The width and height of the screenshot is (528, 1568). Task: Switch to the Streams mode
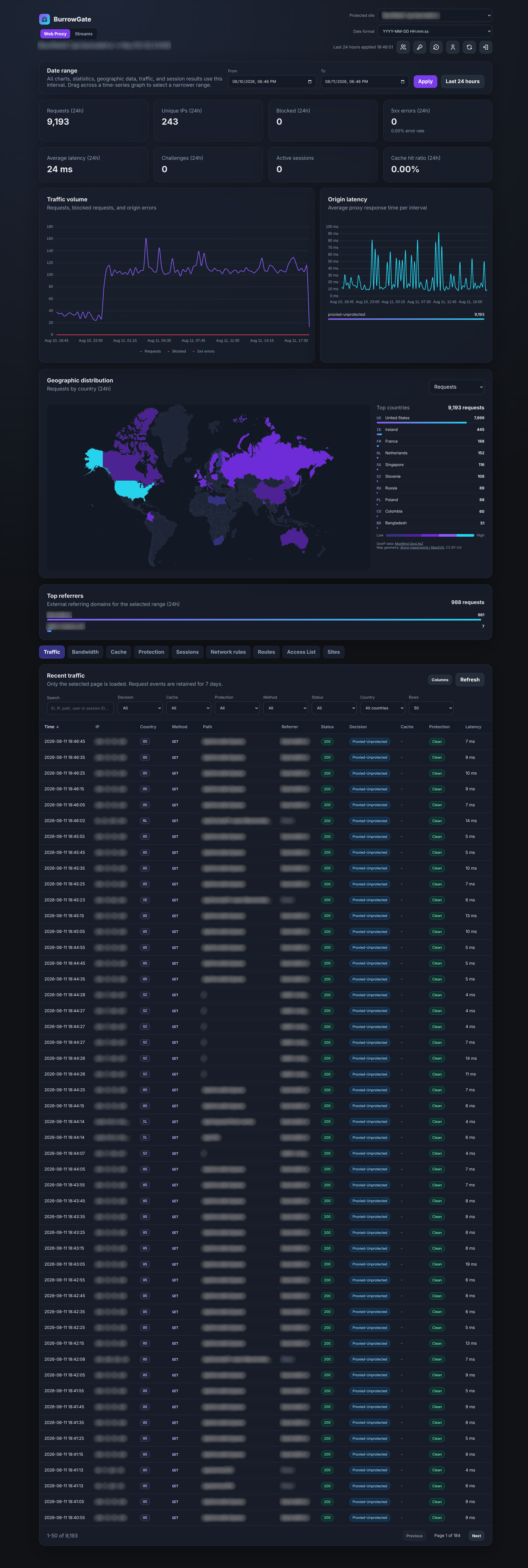[x=84, y=34]
